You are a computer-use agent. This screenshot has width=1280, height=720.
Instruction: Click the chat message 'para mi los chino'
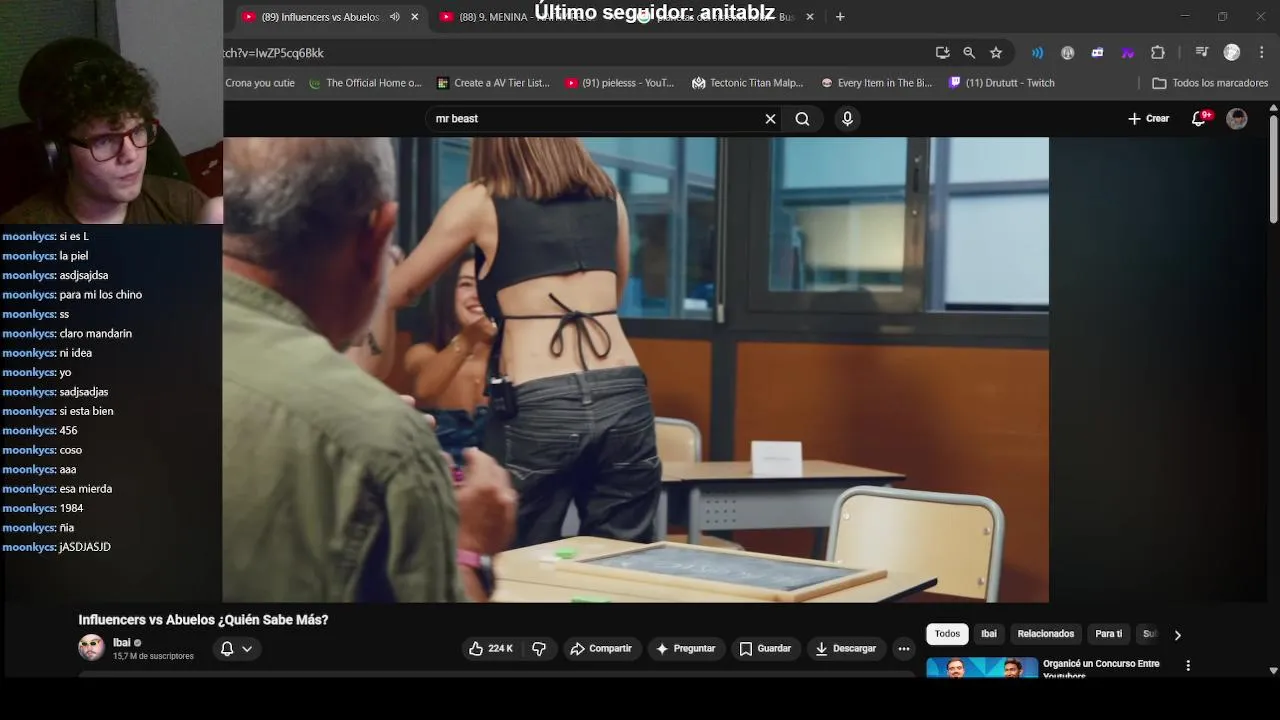click(x=100, y=295)
